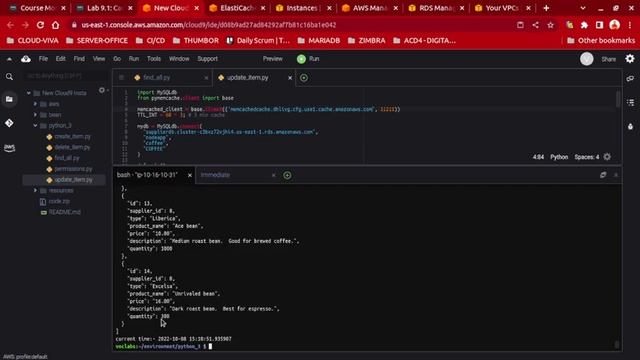Go to browser home page icon

56,25
